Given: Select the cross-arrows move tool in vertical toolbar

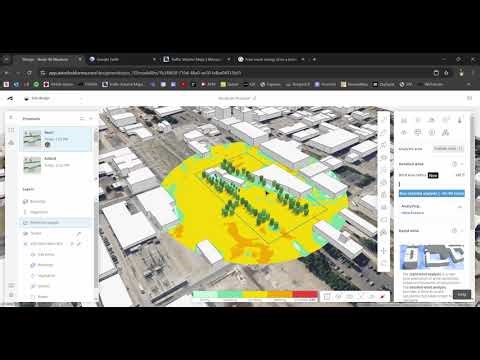Looking at the screenshot, I should [x=384, y=251].
